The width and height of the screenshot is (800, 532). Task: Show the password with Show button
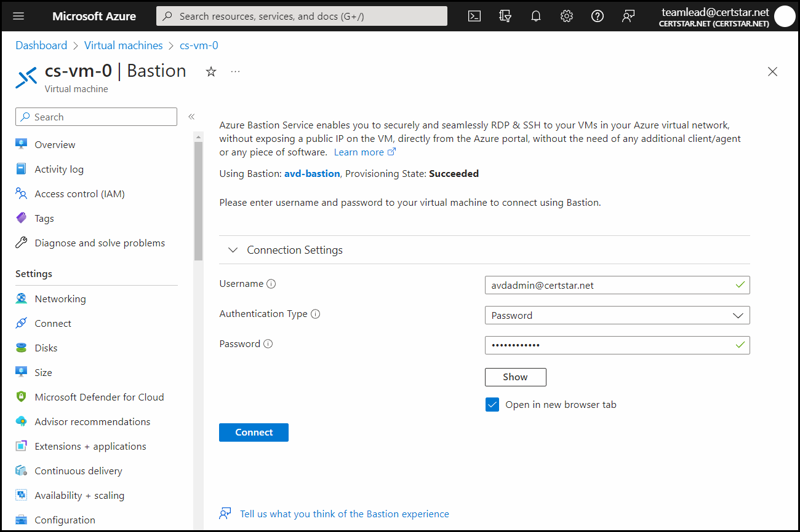pos(515,377)
